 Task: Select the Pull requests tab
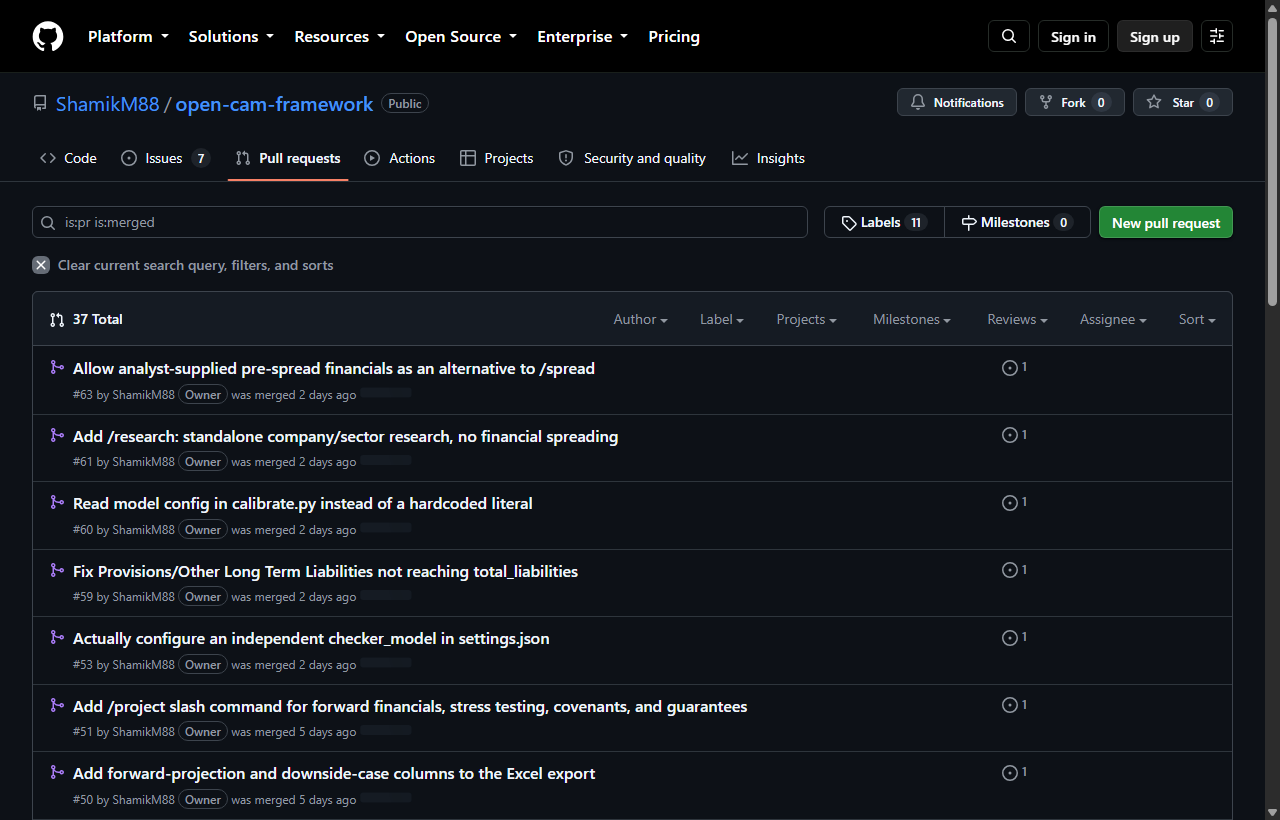pos(288,158)
